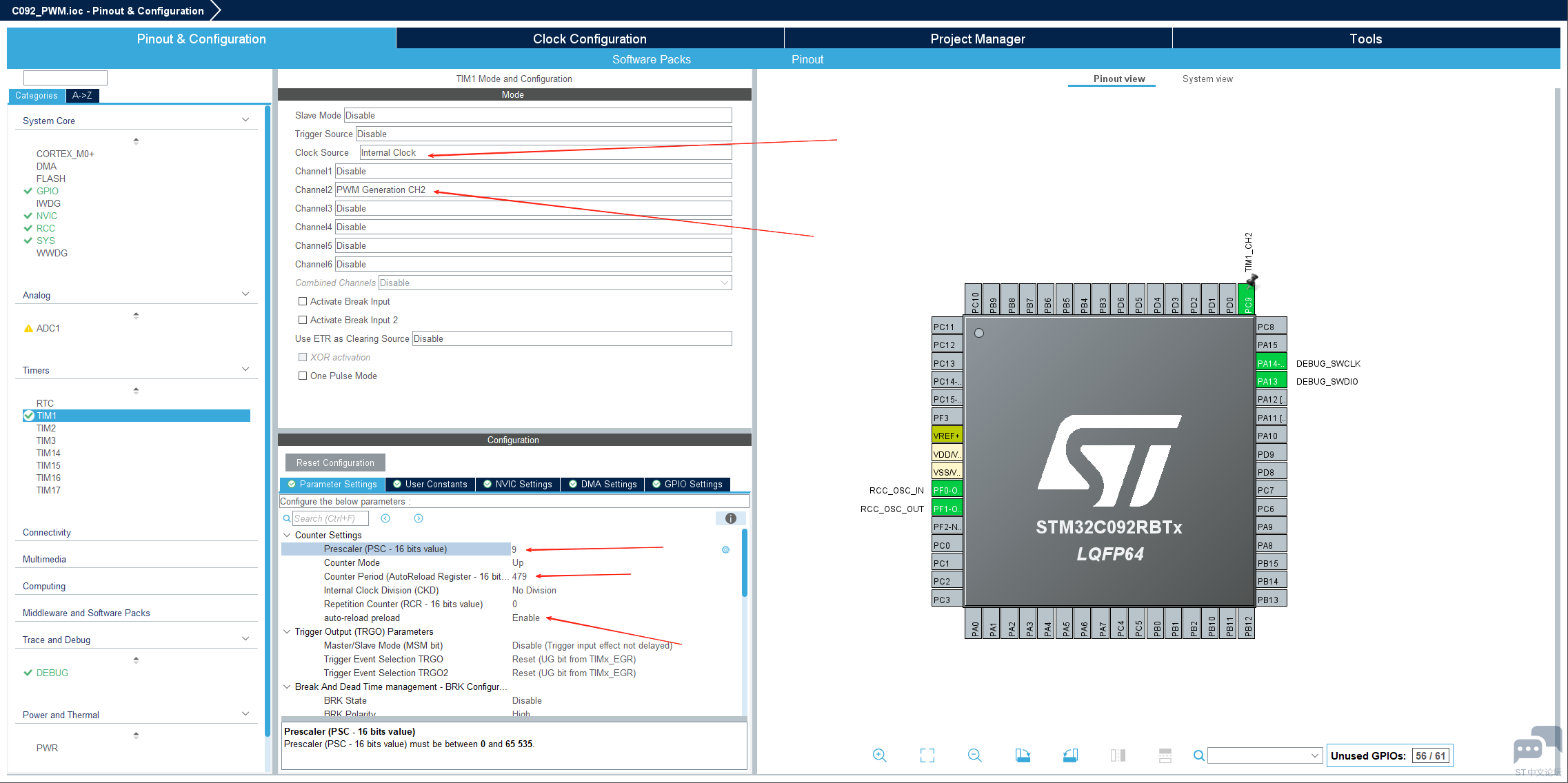Screen dimensions: 1568x783
Task: Open the Channel2 PWM Generation dropdown
Action: pos(534,190)
